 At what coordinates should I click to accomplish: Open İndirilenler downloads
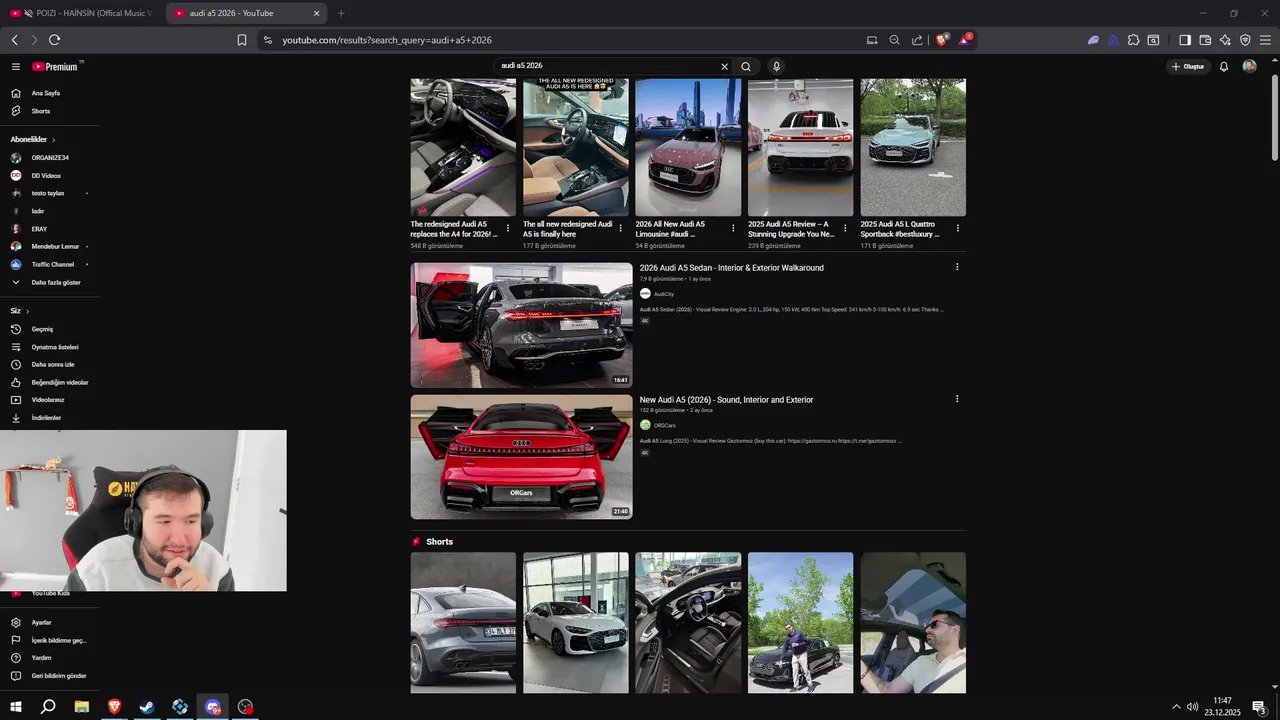pos(50,418)
